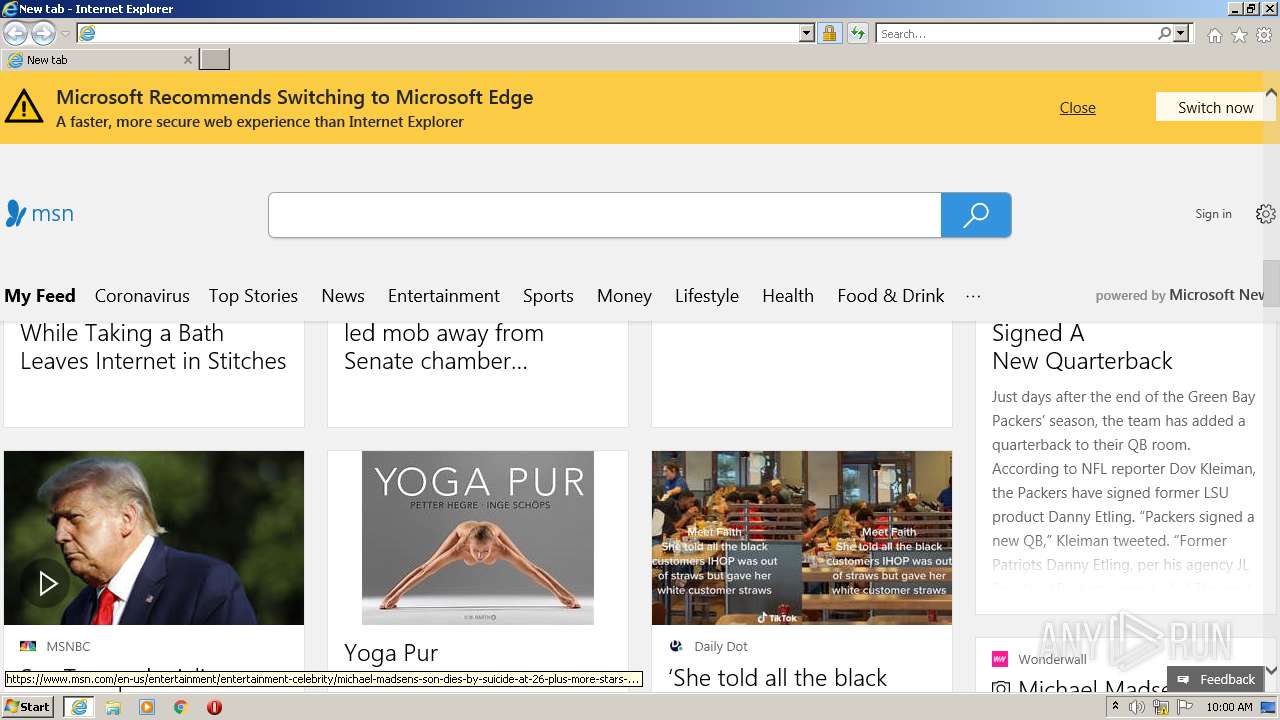The image size is (1280, 720).
Task: Open the Money category
Action: click(624, 295)
